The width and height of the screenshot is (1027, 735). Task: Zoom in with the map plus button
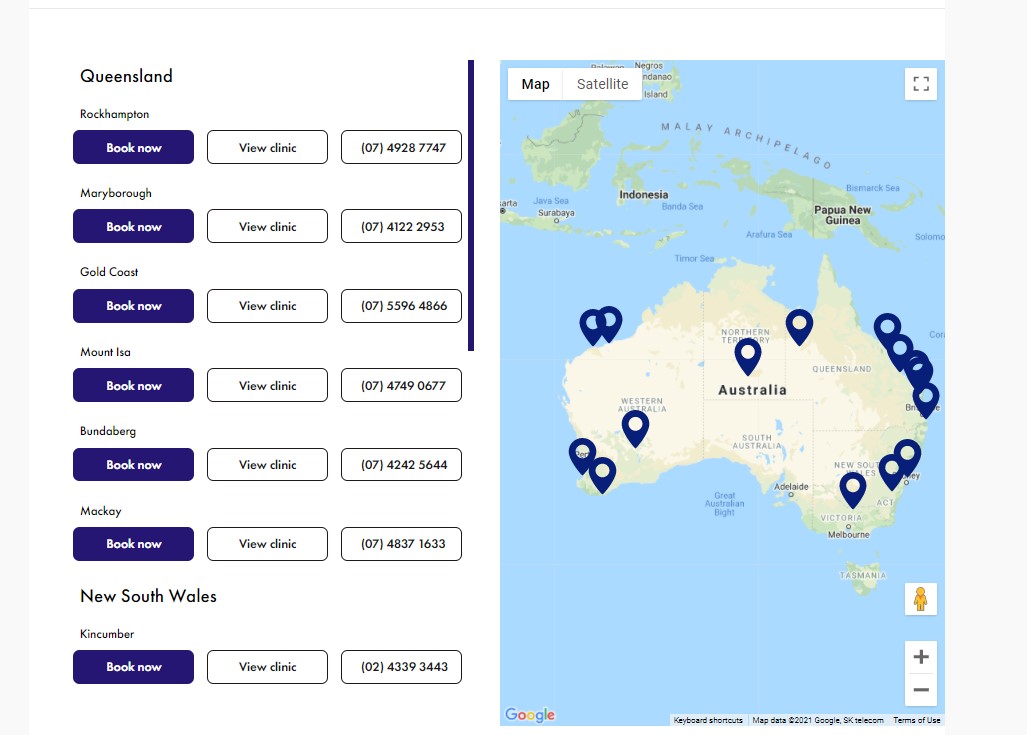pos(921,657)
